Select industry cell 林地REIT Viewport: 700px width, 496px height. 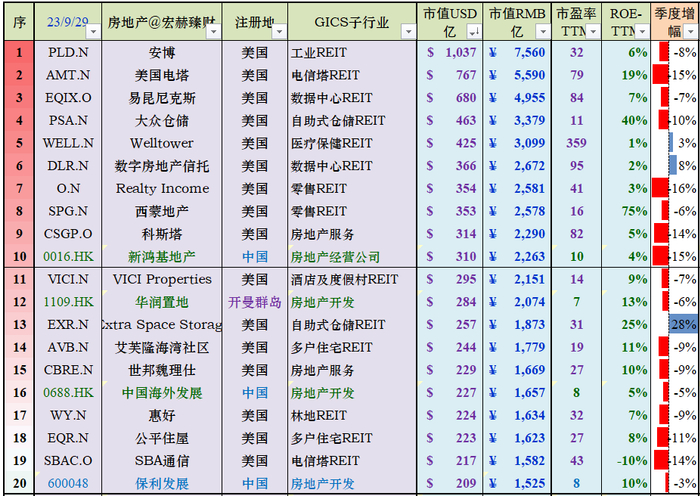pos(352,416)
